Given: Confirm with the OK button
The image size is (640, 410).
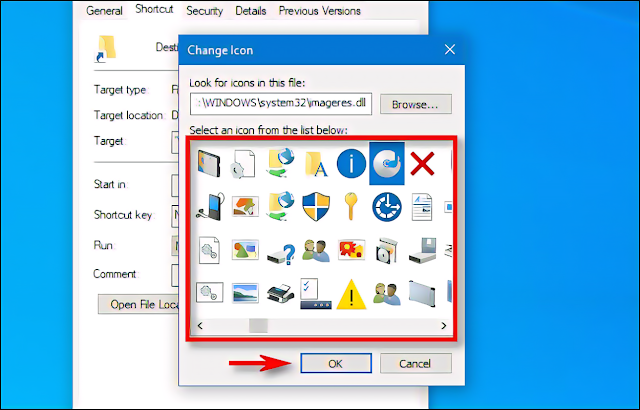Looking at the screenshot, I should tap(336, 363).
